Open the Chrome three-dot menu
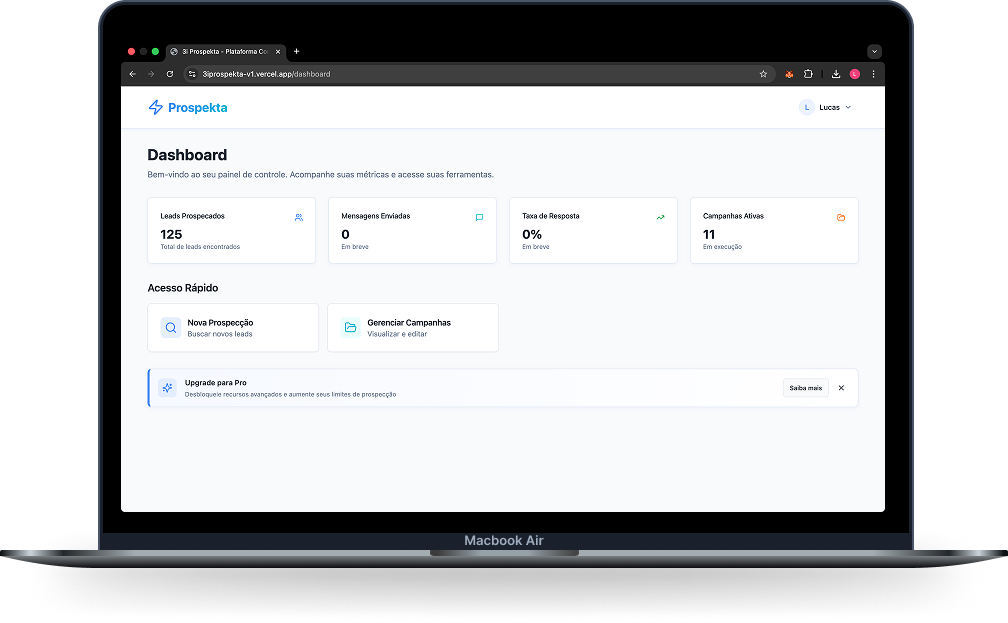The width and height of the screenshot is (1008, 623). (x=873, y=74)
